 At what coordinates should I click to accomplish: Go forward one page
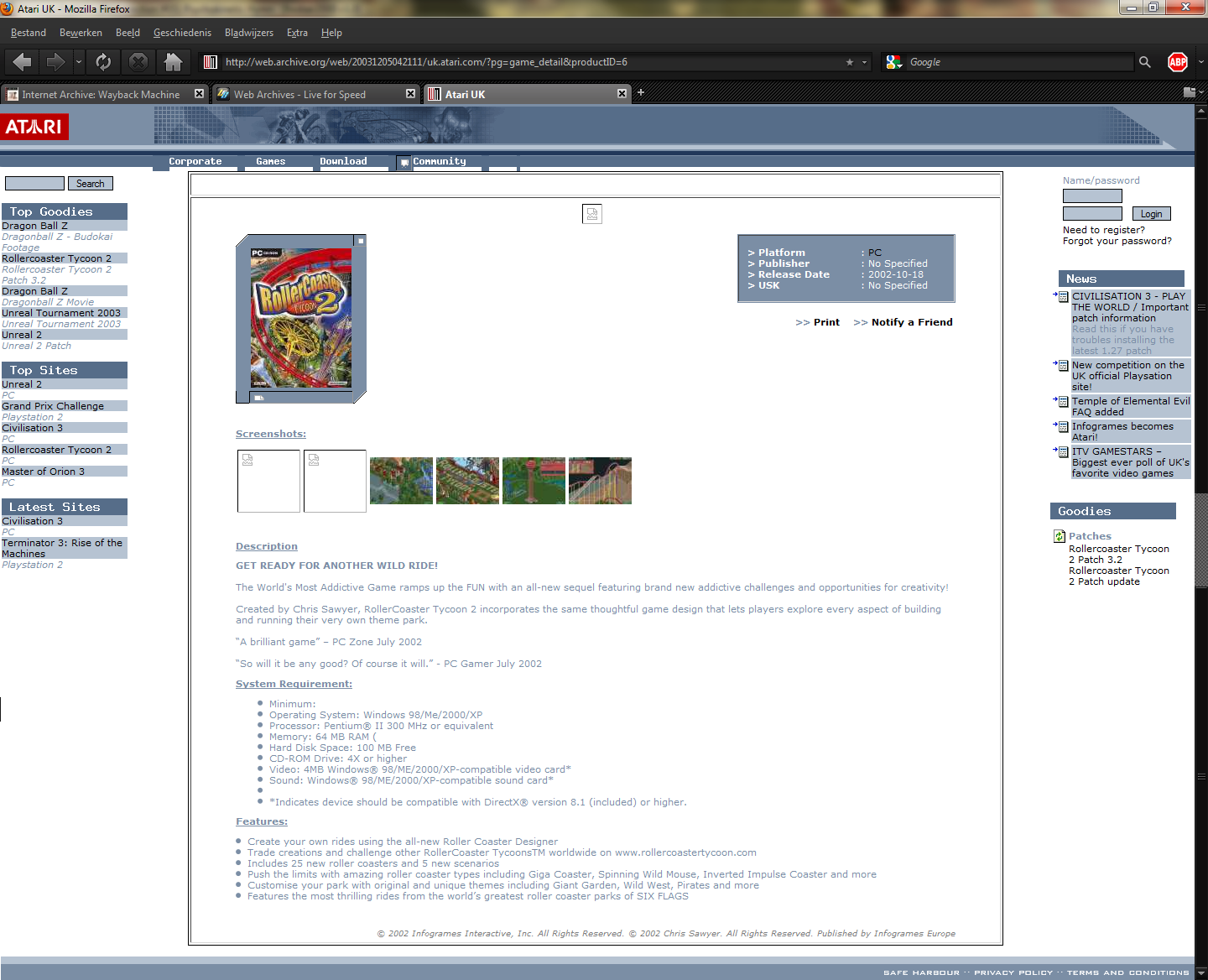click(56, 61)
